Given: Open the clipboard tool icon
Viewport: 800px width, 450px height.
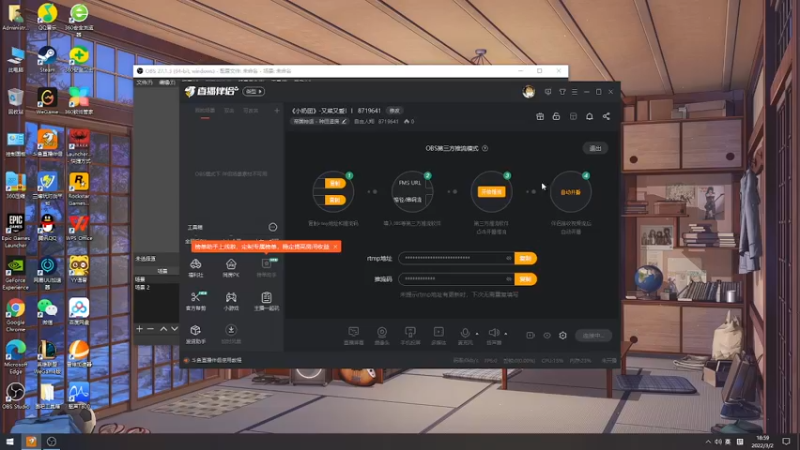Looking at the screenshot, I should coord(266,297).
